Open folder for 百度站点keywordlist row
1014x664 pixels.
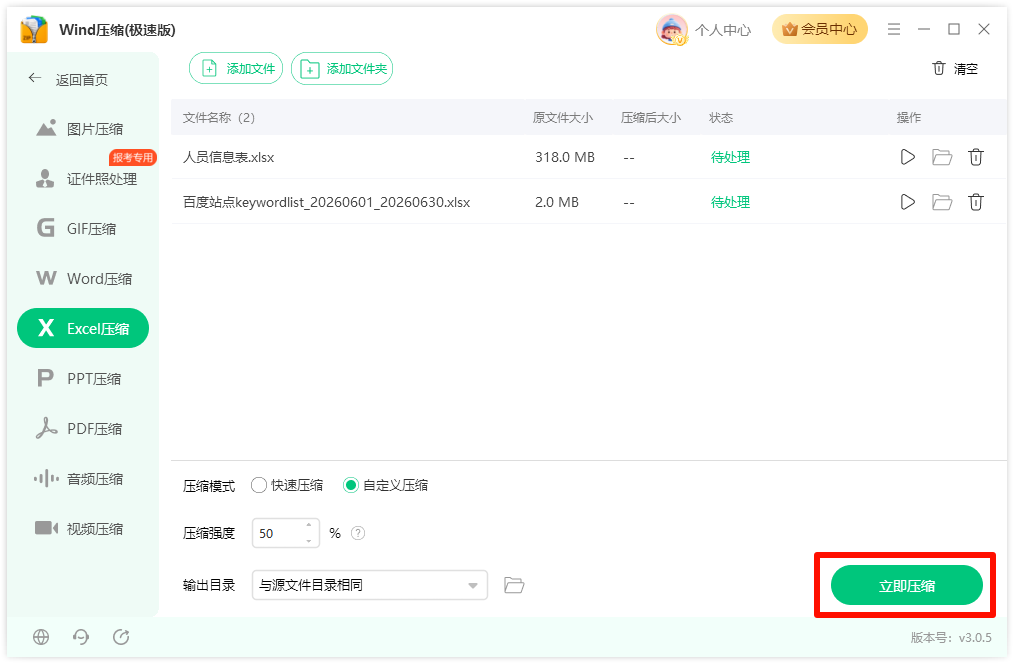coord(942,202)
